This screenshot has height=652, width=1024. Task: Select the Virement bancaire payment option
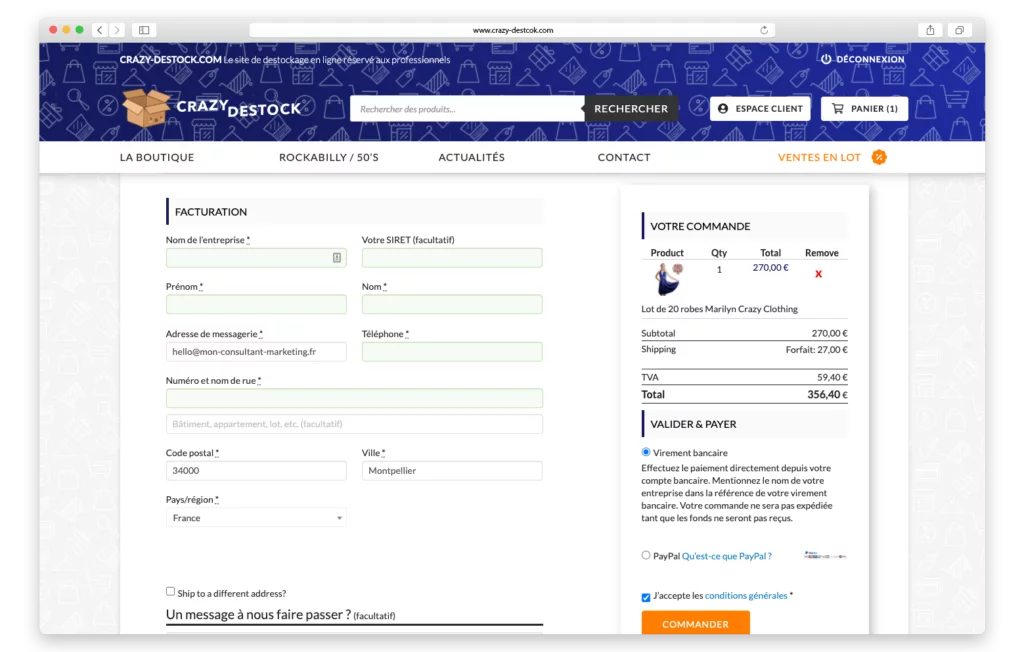tap(646, 452)
